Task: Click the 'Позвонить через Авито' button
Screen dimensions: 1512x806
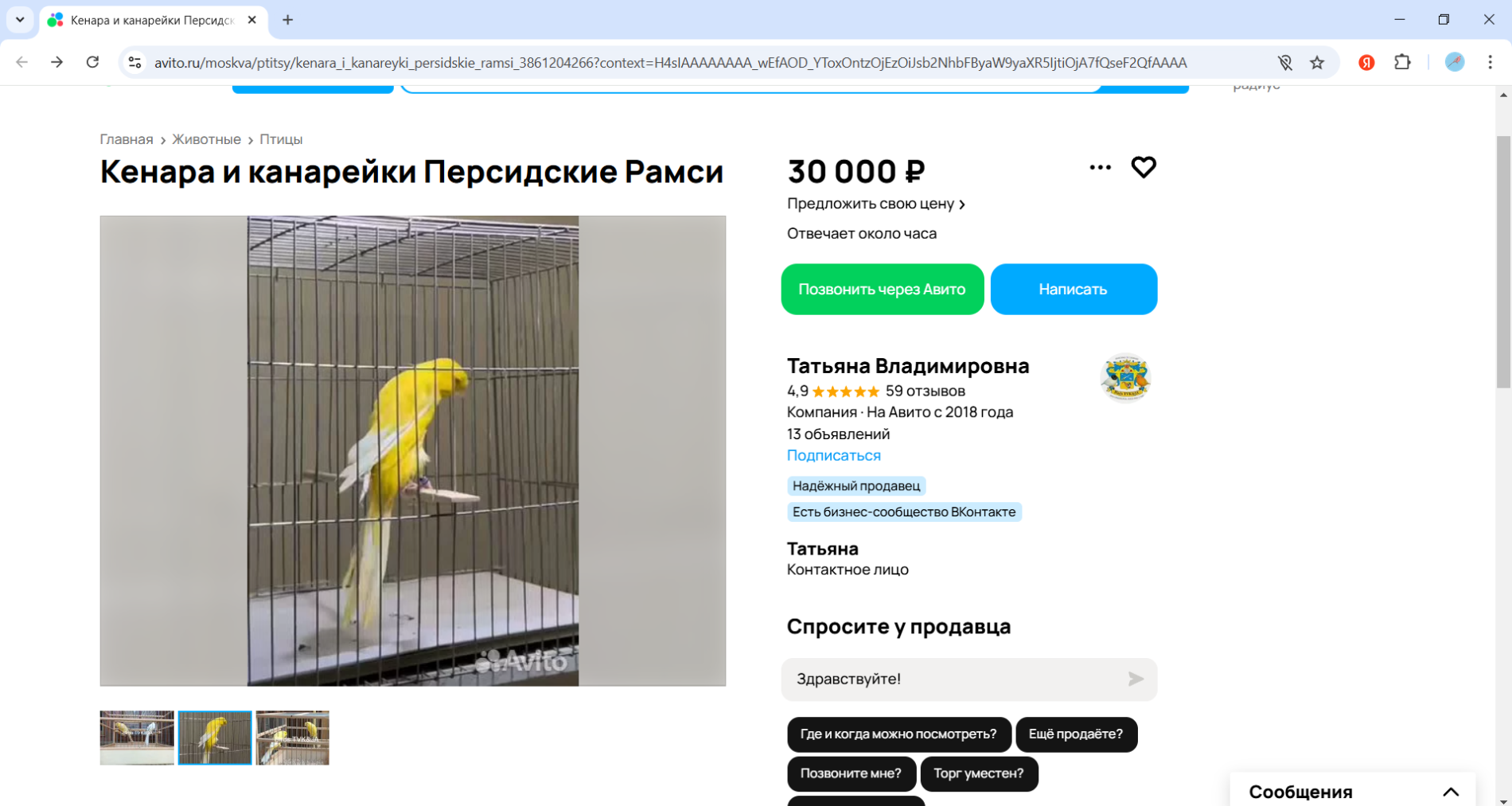Action: (x=883, y=289)
